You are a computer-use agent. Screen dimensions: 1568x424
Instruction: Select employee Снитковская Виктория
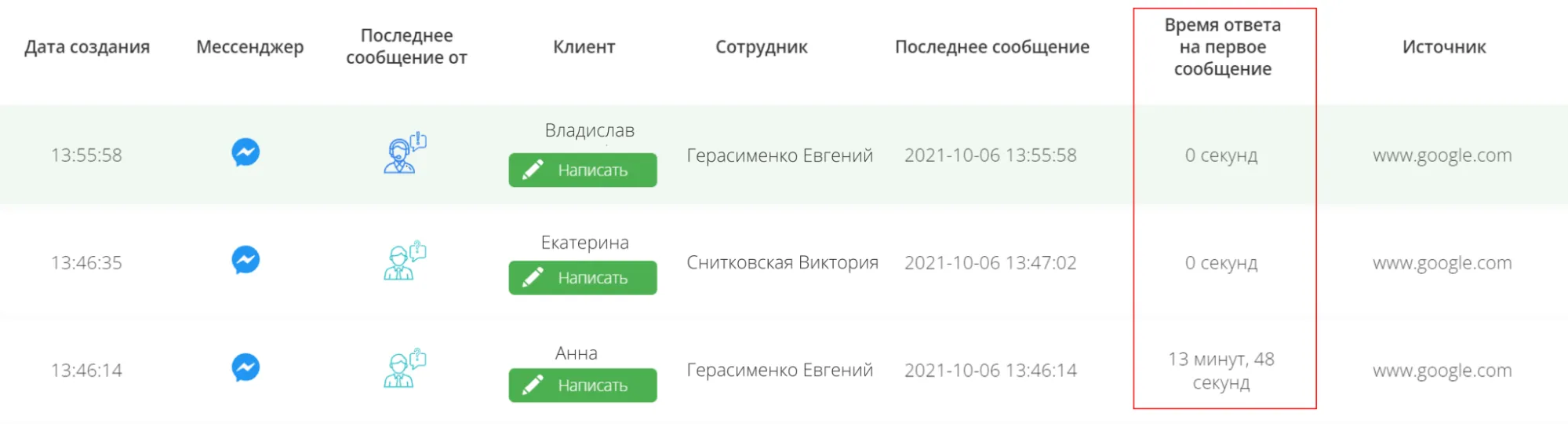782,263
